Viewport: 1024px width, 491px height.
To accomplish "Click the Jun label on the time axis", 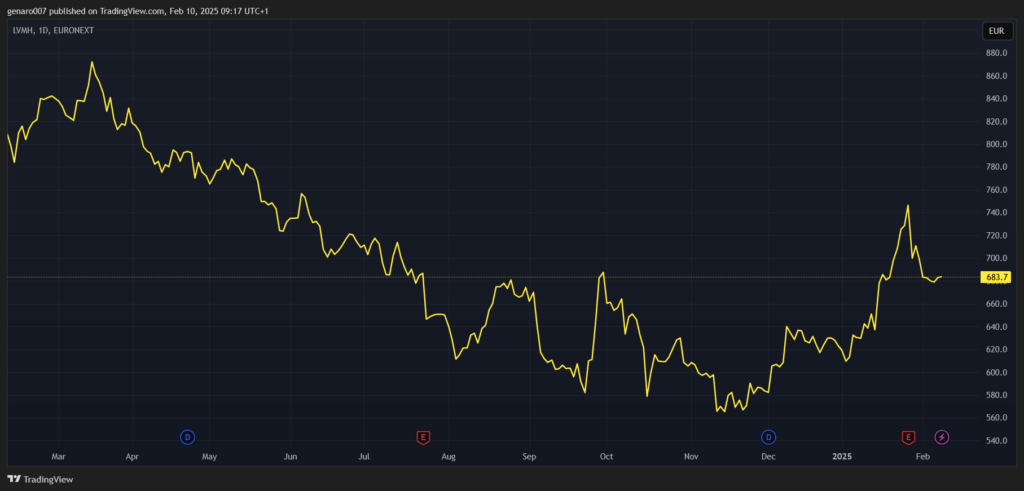I will (x=290, y=456).
